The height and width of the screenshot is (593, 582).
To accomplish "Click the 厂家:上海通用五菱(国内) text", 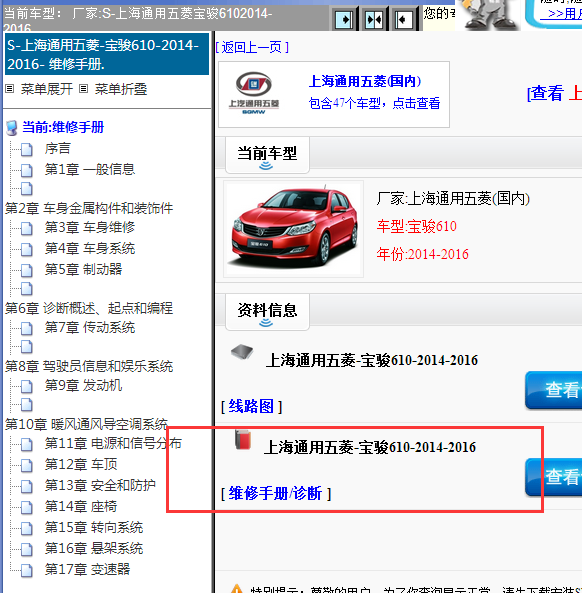I will pyautogui.click(x=453, y=199).
